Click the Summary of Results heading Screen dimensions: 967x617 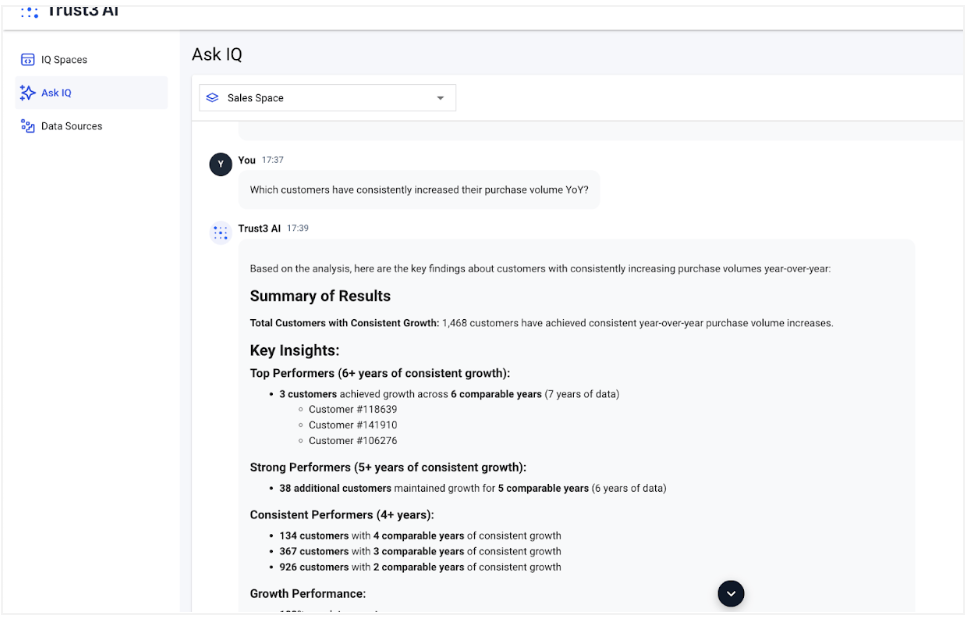pos(320,296)
